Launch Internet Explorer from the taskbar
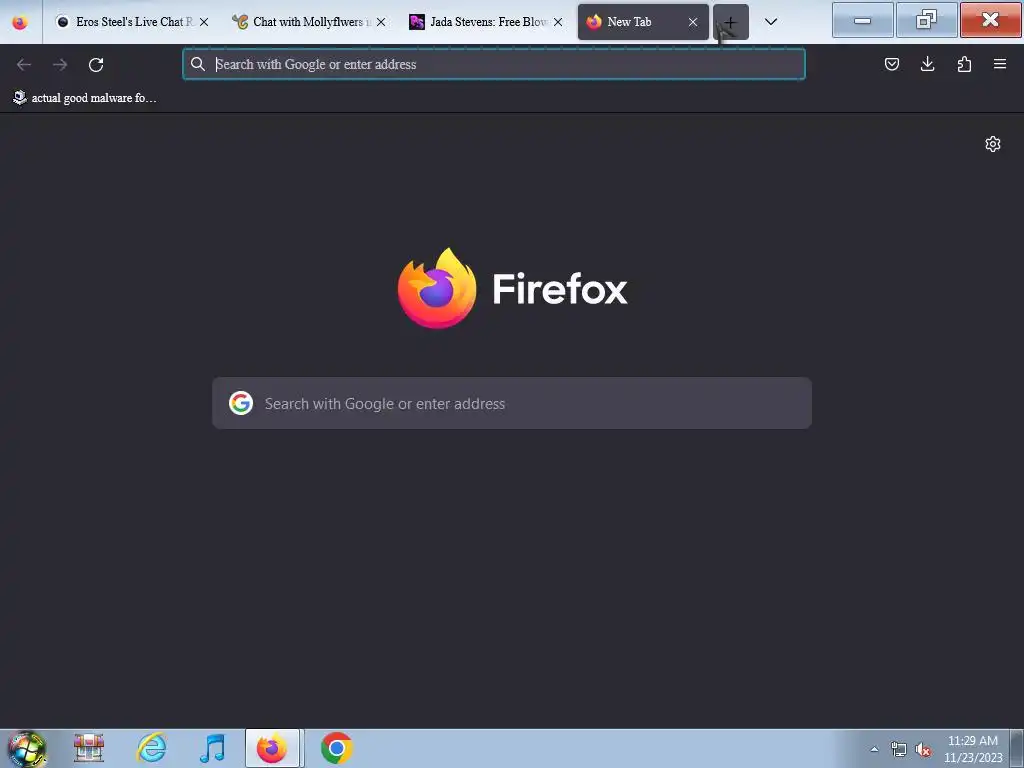The width and height of the screenshot is (1024, 768). [x=152, y=748]
